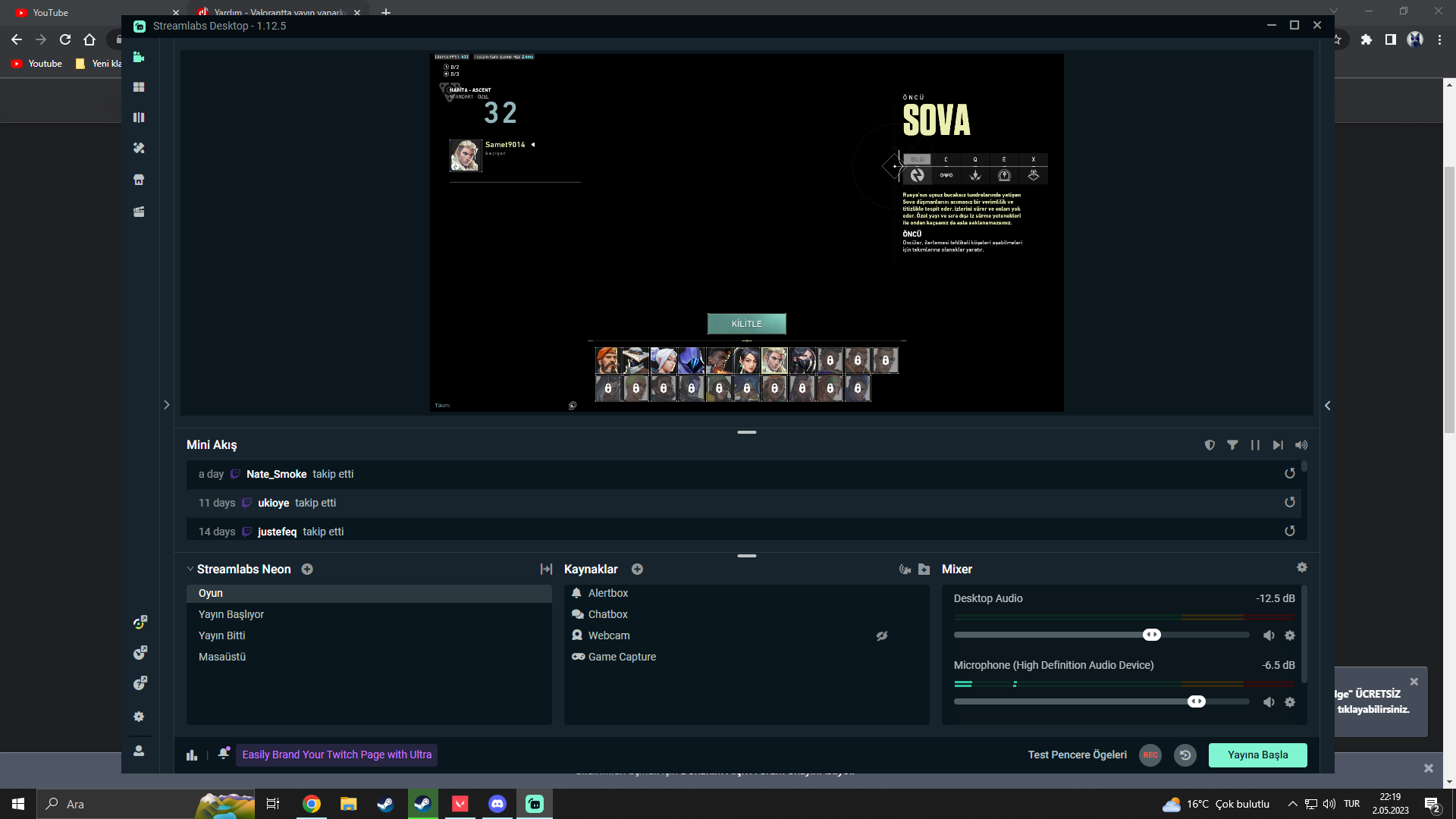Skip alert in Mini Akış
1456x819 pixels.
[1278, 445]
